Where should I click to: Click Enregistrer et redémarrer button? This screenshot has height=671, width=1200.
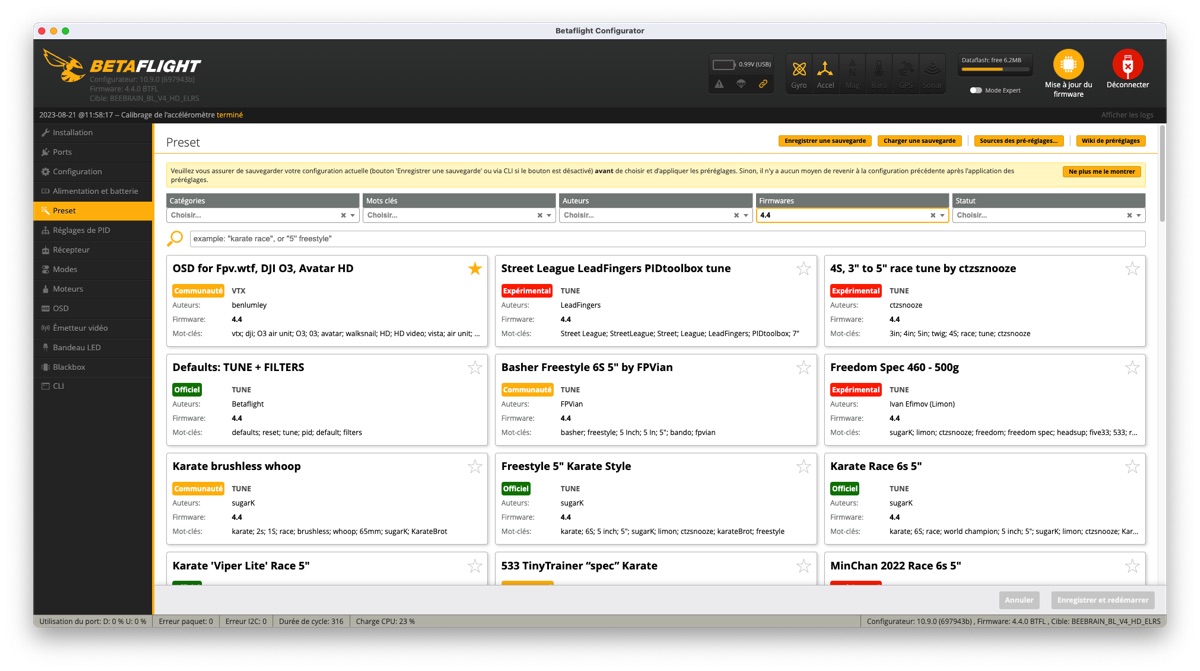click(x=1103, y=600)
